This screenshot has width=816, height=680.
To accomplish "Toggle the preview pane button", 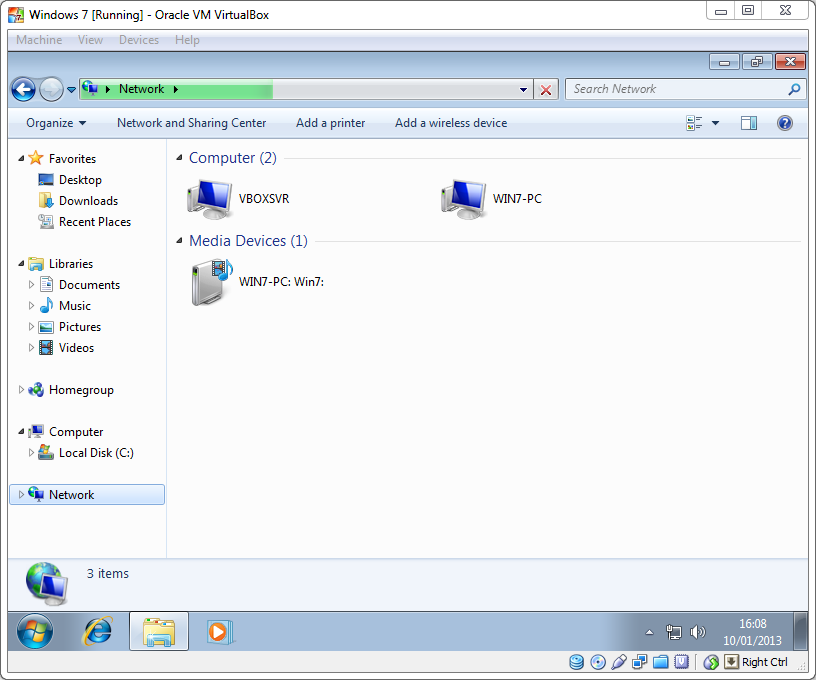I will tap(749, 123).
